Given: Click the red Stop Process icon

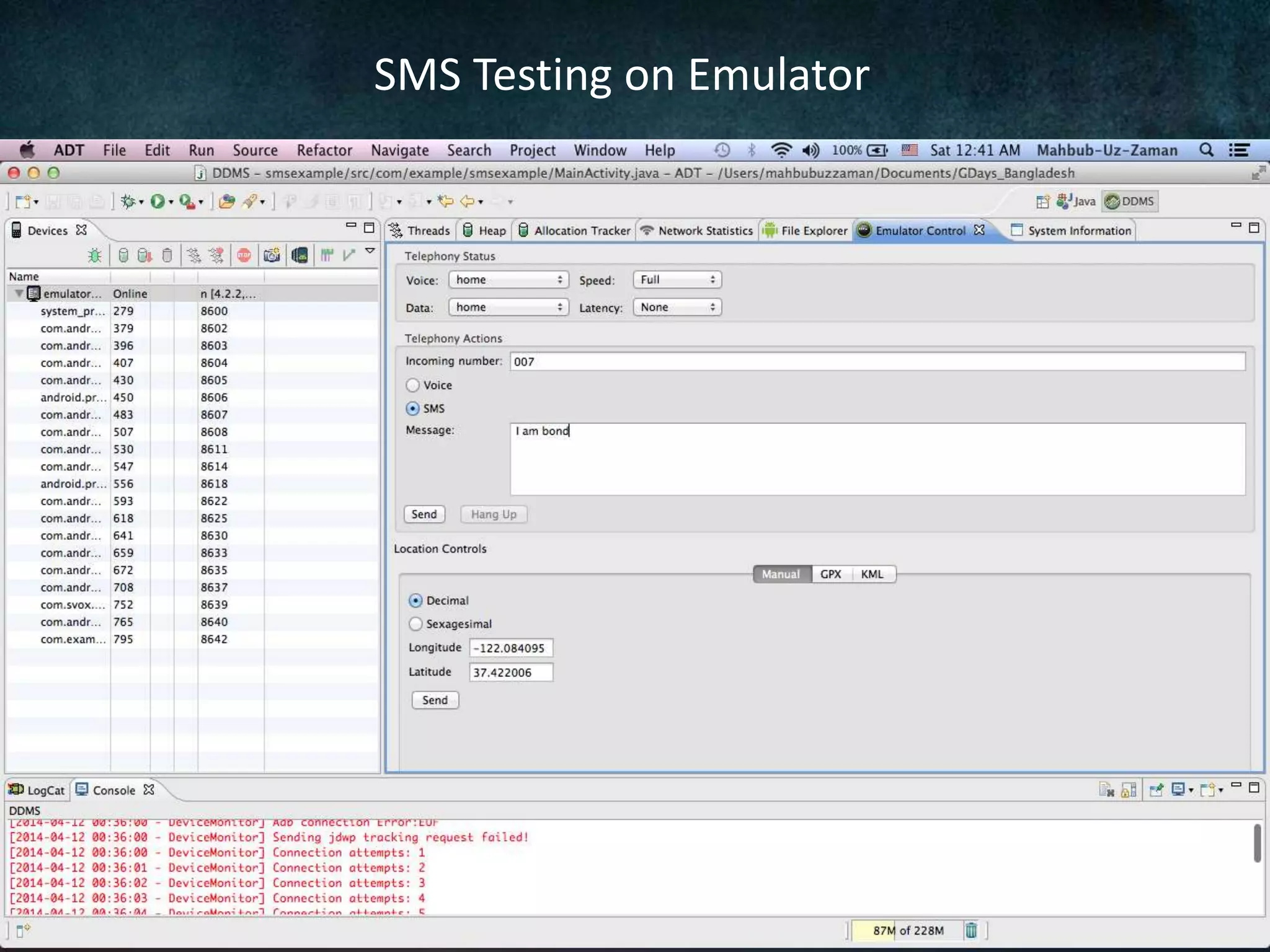Looking at the screenshot, I should click(x=244, y=255).
